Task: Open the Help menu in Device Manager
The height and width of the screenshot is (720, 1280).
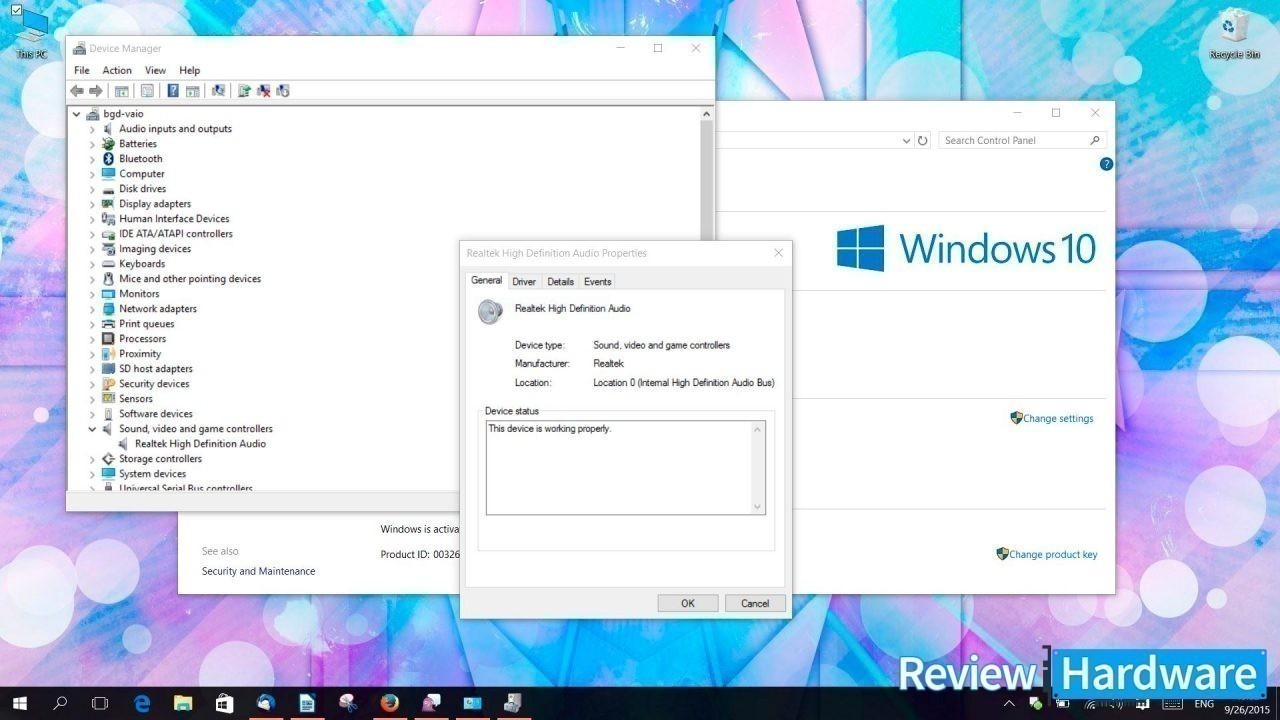Action: pyautogui.click(x=190, y=70)
